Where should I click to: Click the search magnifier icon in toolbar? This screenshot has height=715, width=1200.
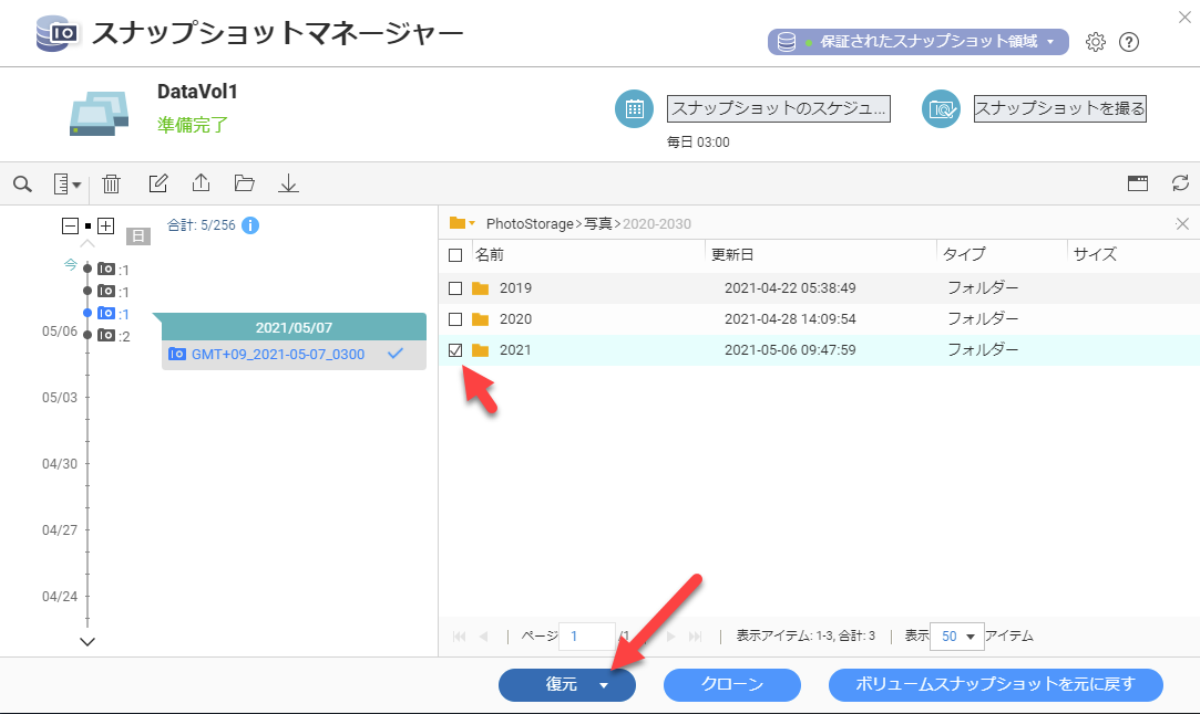[22, 184]
